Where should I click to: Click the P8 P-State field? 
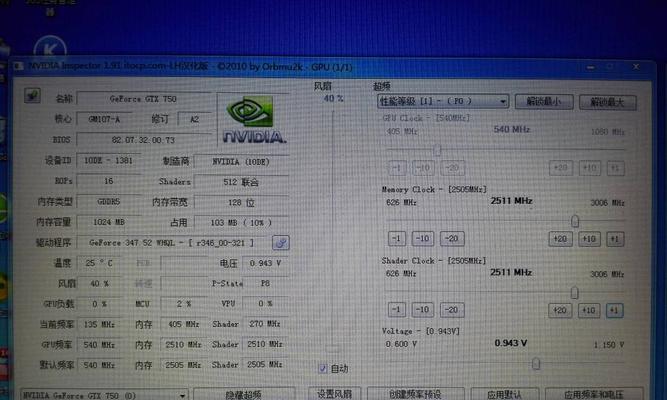click(265, 283)
